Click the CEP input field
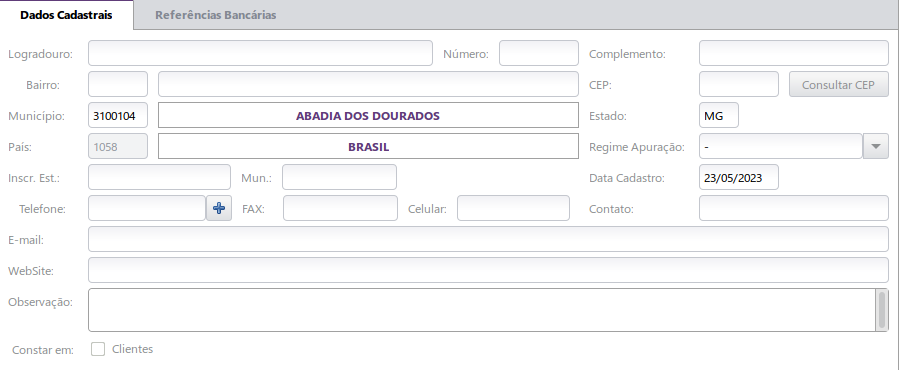 click(739, 84)
